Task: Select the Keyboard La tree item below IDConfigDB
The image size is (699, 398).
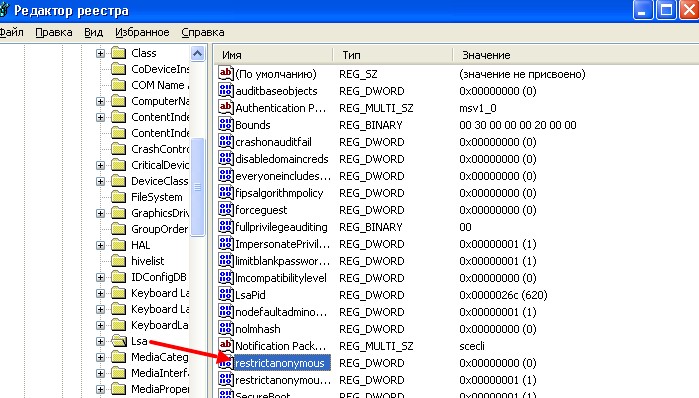Action: coord(160,293)
